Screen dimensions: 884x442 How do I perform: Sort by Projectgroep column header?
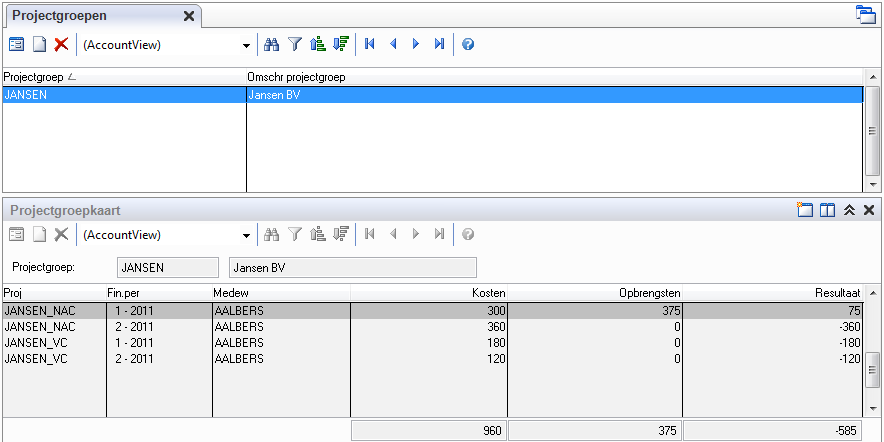click(x=125, y=78)
